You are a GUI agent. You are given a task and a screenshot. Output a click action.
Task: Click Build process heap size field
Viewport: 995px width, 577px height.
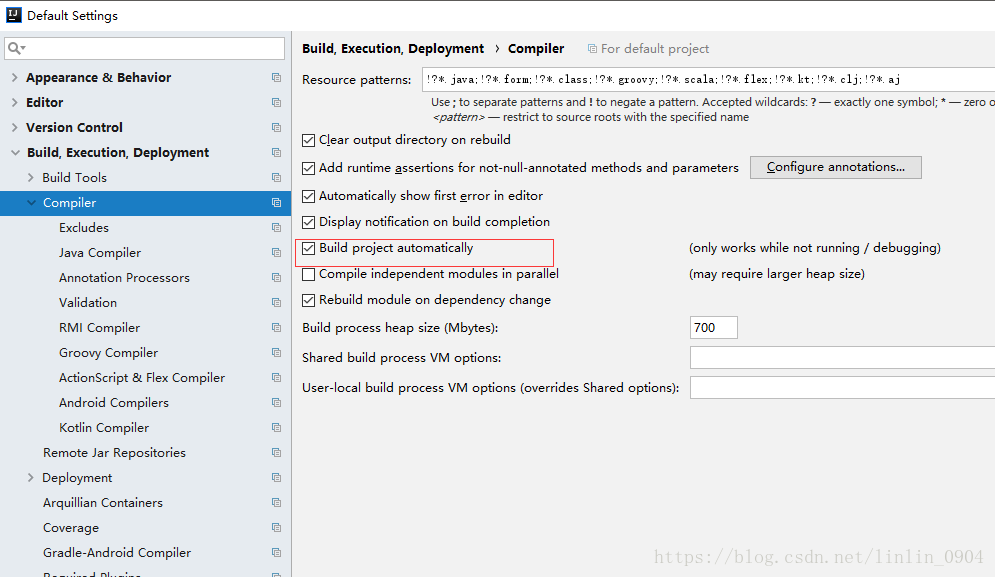point(714,328)
